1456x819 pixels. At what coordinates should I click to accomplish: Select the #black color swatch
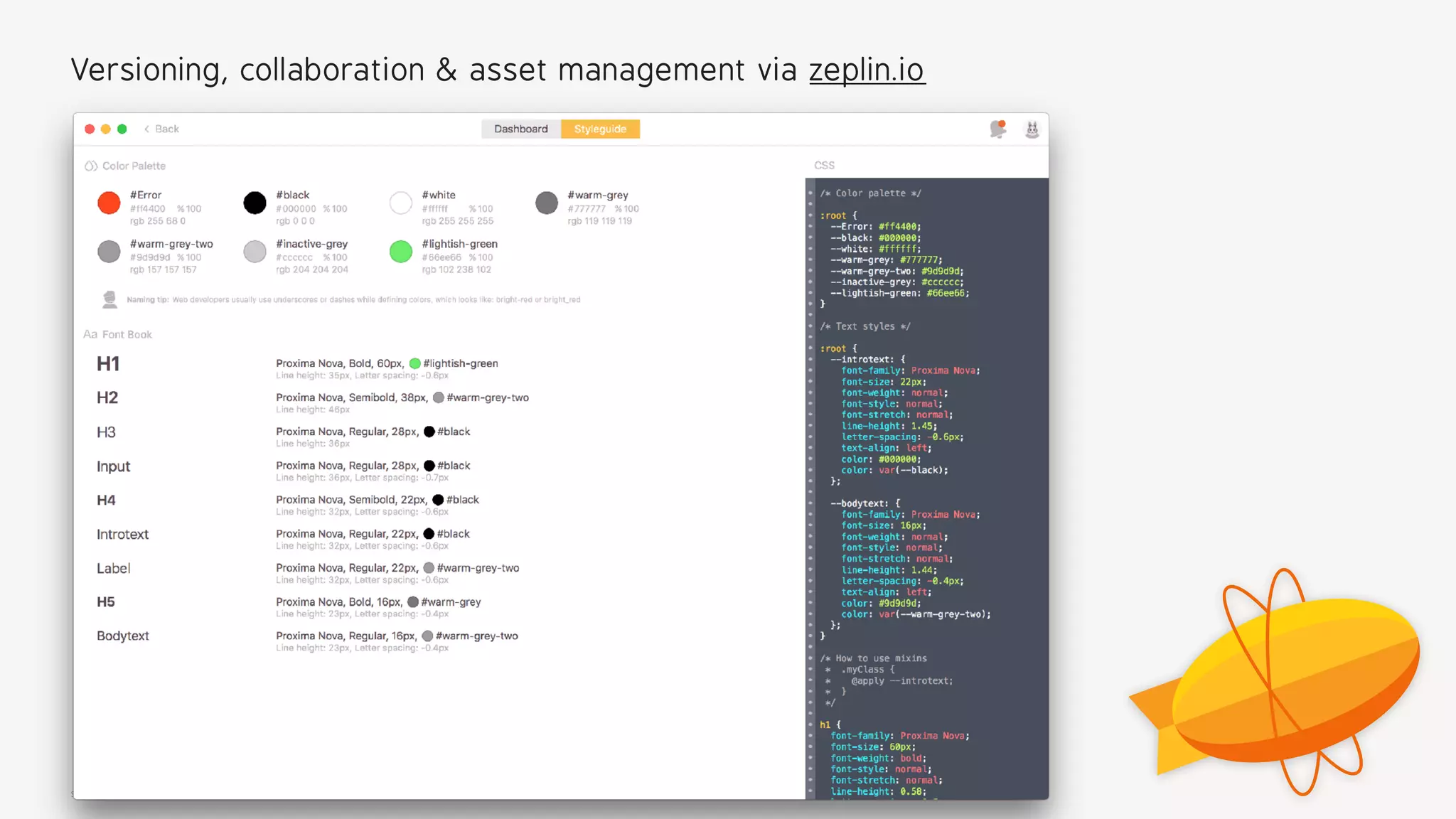pos(255,203)
